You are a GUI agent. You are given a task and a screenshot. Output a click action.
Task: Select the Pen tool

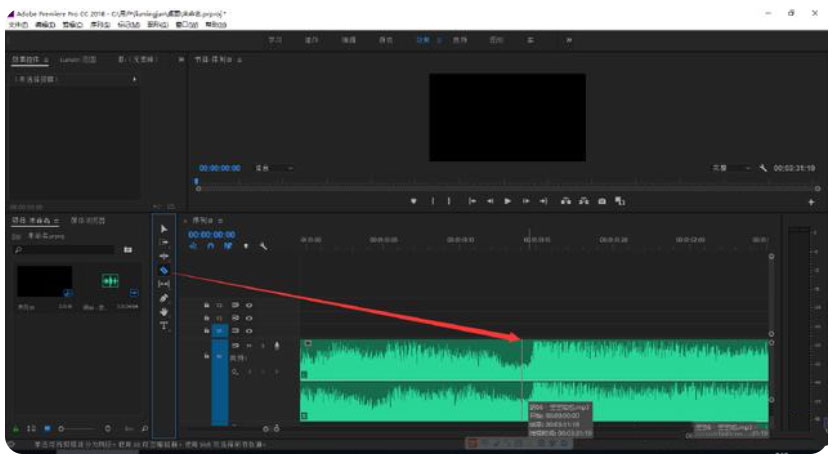pyautogui.click(x=164, y=297)
